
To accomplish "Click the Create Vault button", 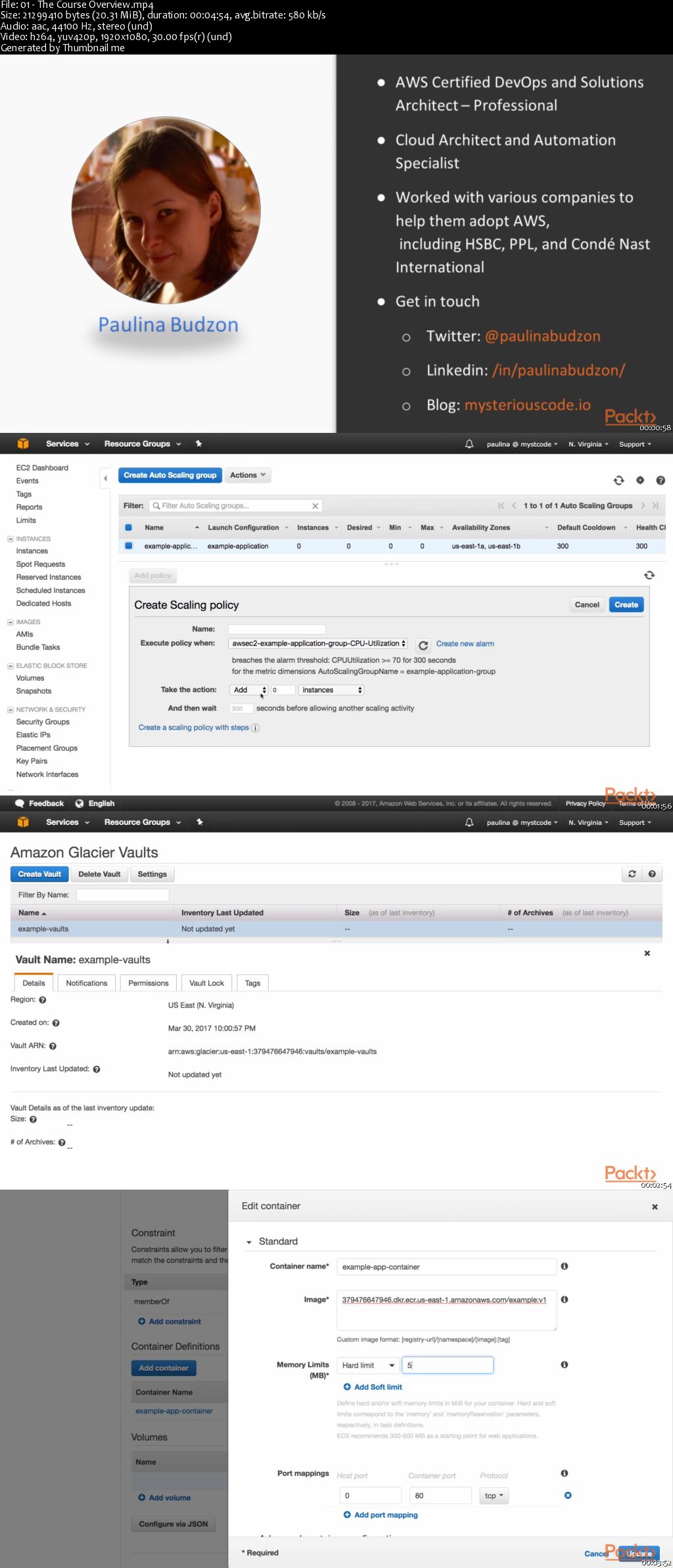I will [39, 874].
